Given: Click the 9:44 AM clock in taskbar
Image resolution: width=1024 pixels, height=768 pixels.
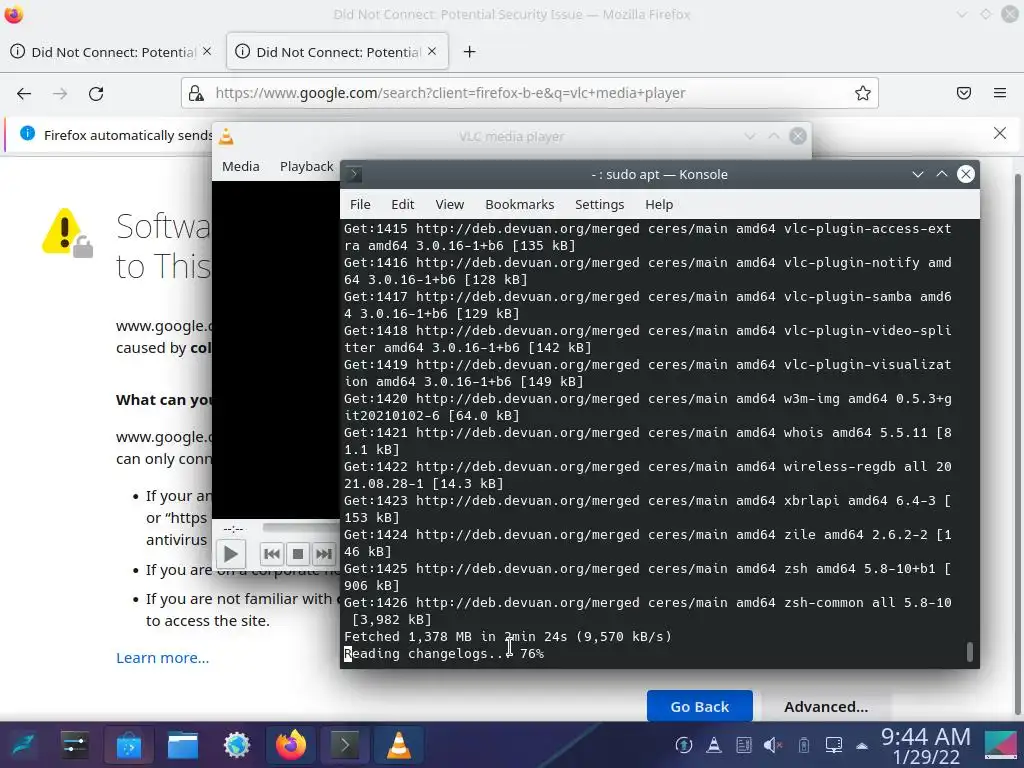Looking at the screenshot, I should click(x=925, y=737).
